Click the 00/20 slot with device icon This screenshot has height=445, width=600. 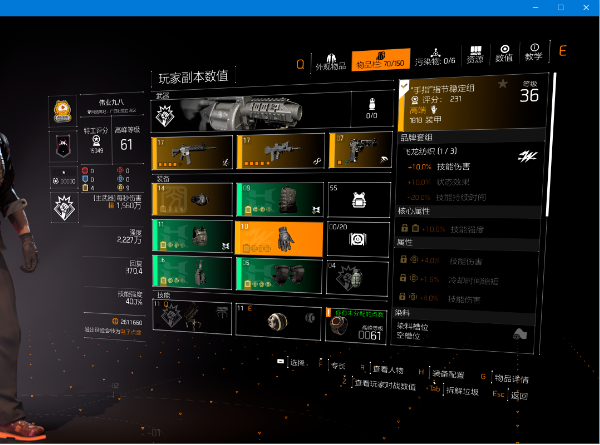358,239
